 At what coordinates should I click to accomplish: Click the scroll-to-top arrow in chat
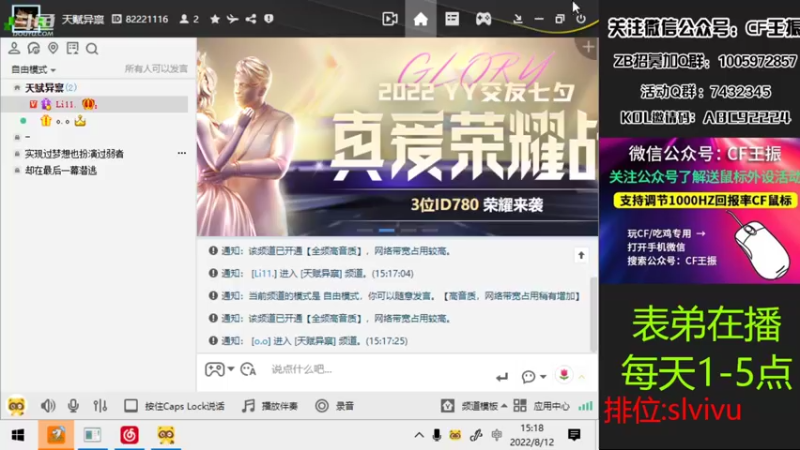(x=581, y=255)
